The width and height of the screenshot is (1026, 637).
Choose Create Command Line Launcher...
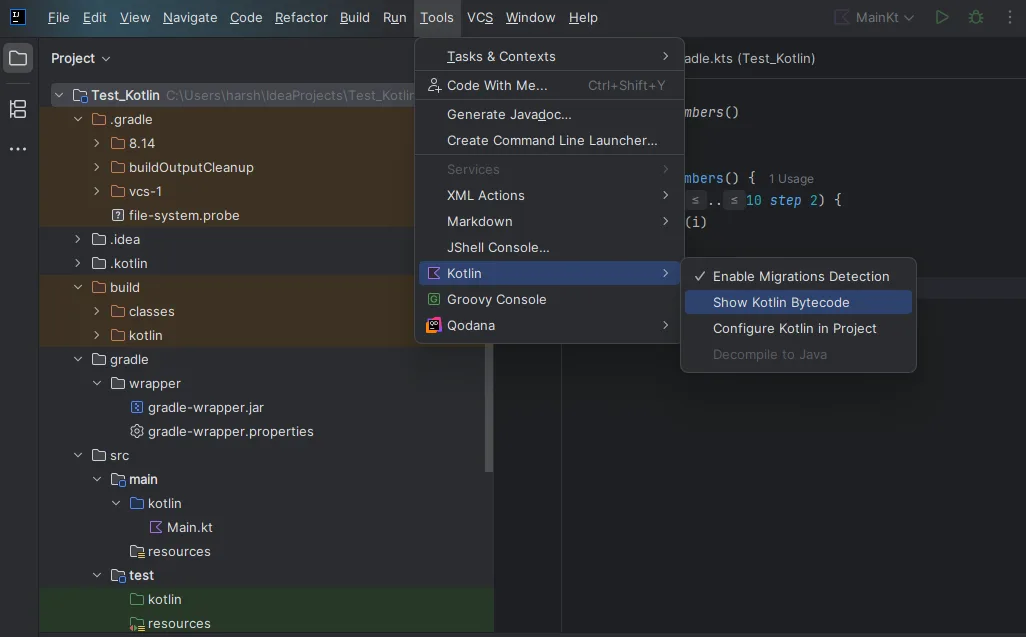(x=550, y=141)
